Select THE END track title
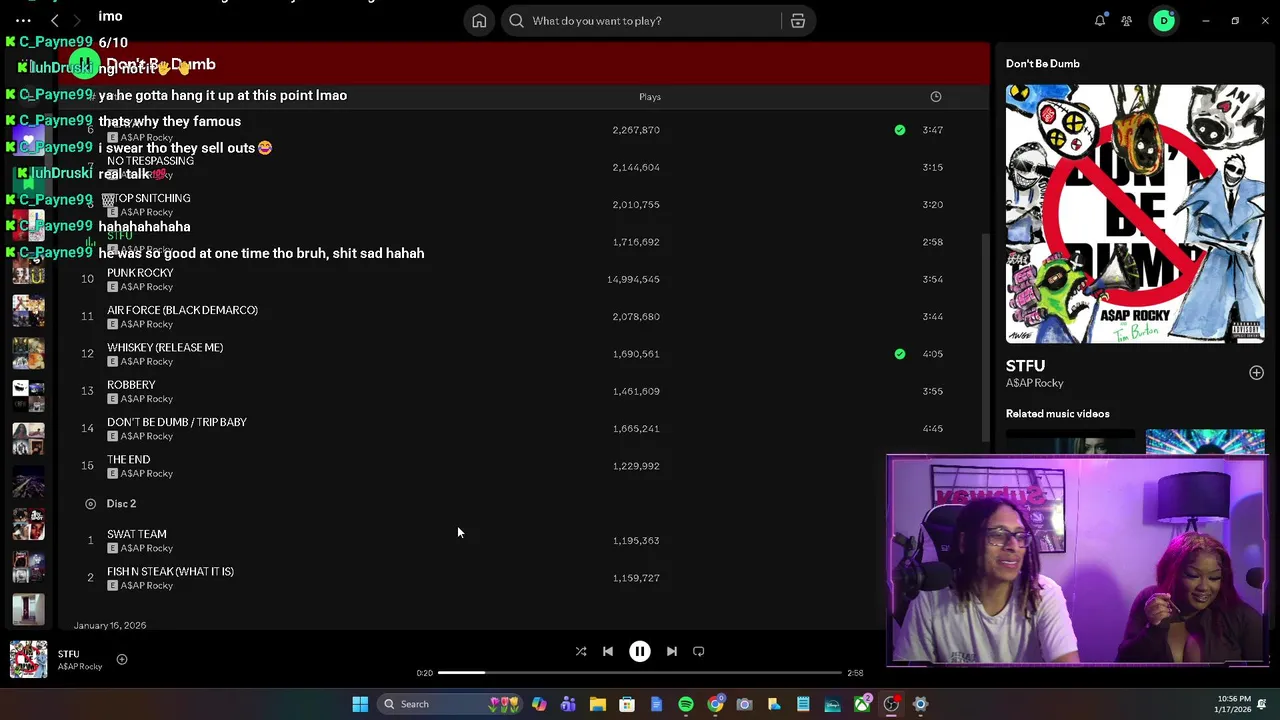1280x720 pixels. (x=128, y=460)
